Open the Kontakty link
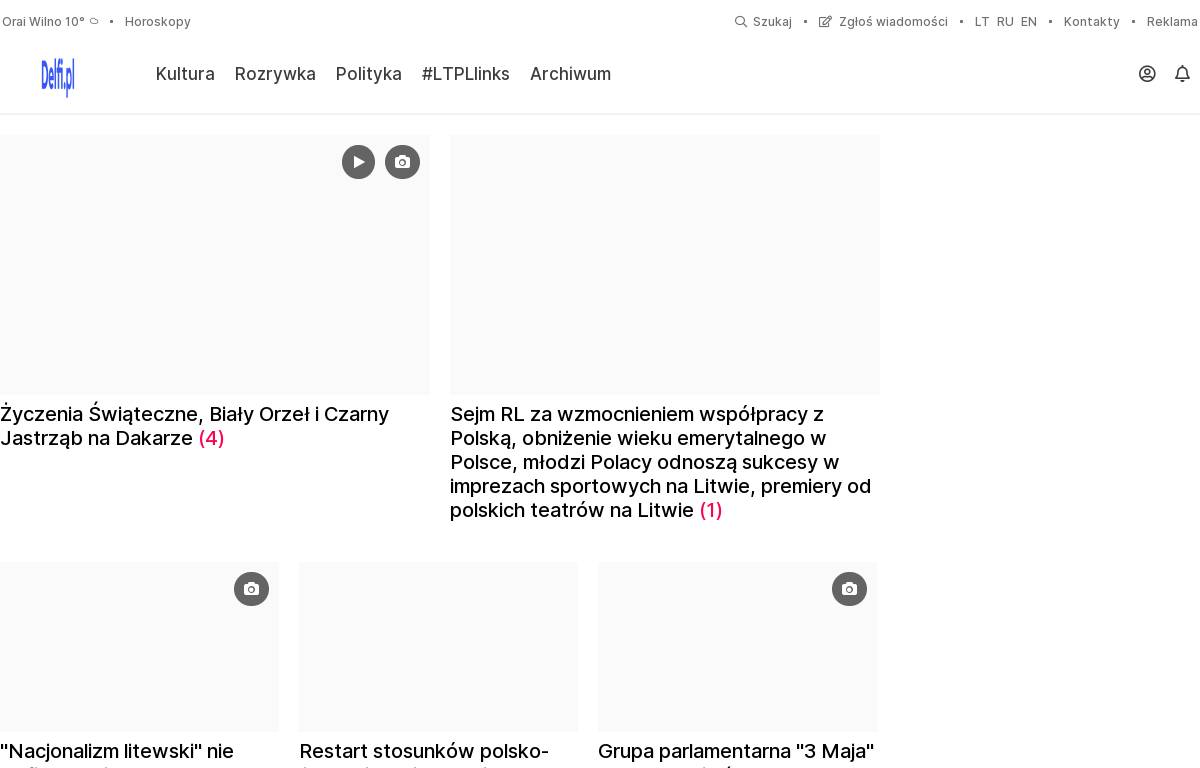 point(1092,22)
